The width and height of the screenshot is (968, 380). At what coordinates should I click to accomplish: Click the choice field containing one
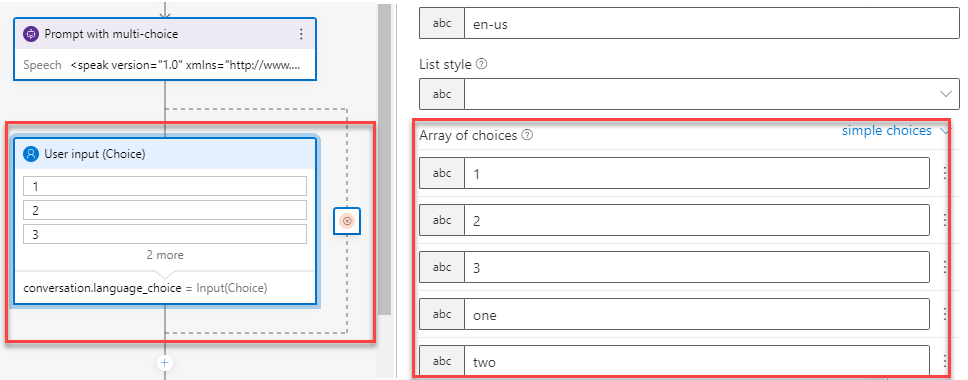[697, 315]
